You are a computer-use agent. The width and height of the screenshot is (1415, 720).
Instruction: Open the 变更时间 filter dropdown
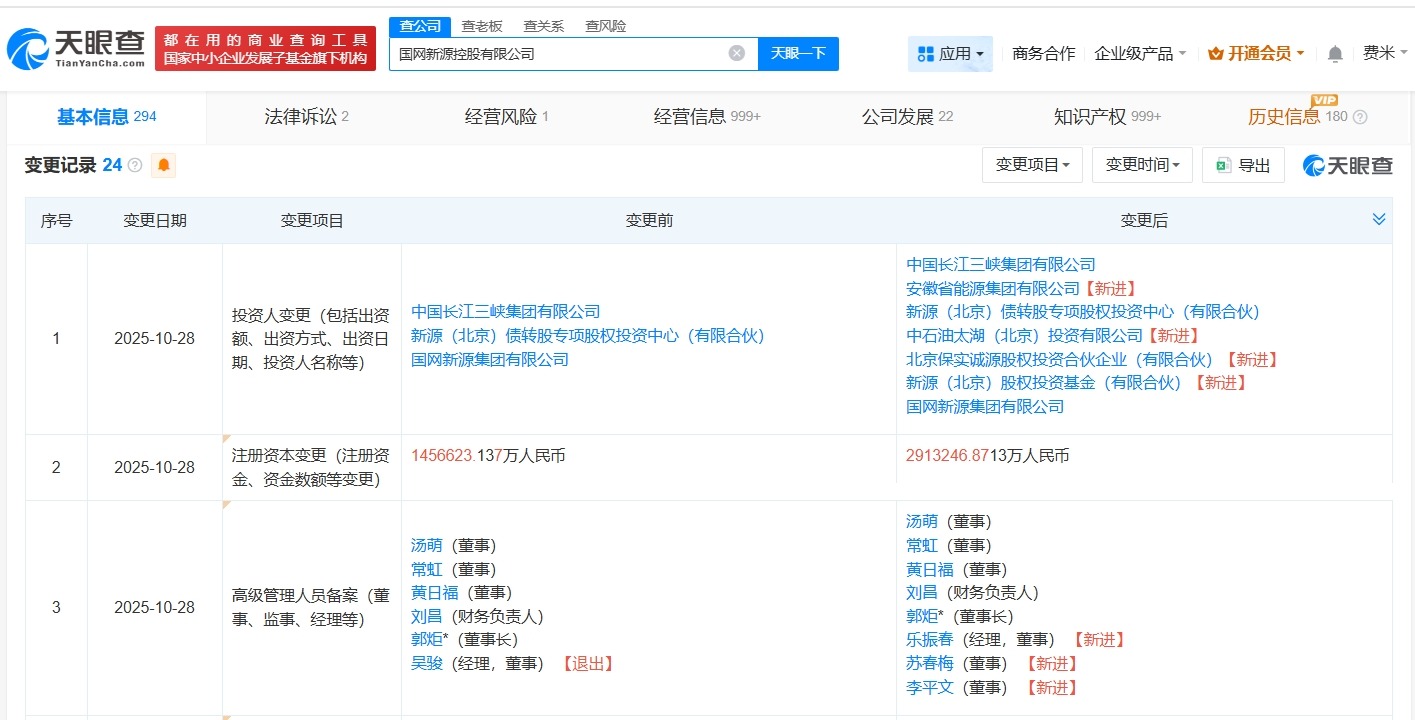[x=1142, y=164]
